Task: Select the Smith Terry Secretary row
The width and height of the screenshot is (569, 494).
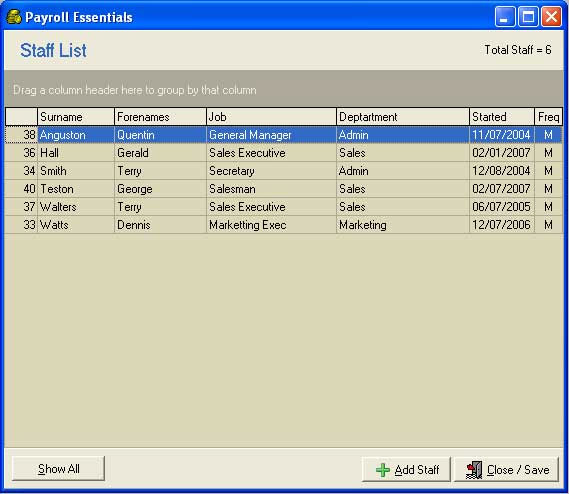Action: (x=284, y=171)
